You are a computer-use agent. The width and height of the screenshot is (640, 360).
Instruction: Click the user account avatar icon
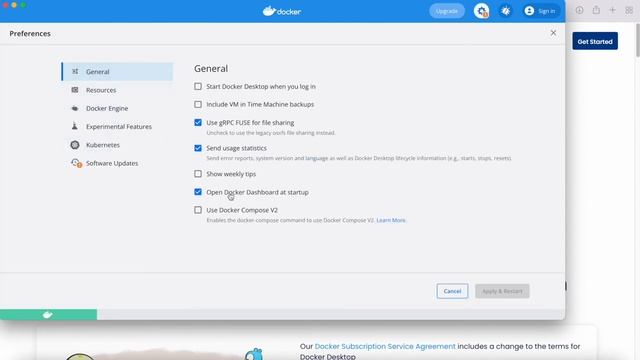(x=529, y=11)
